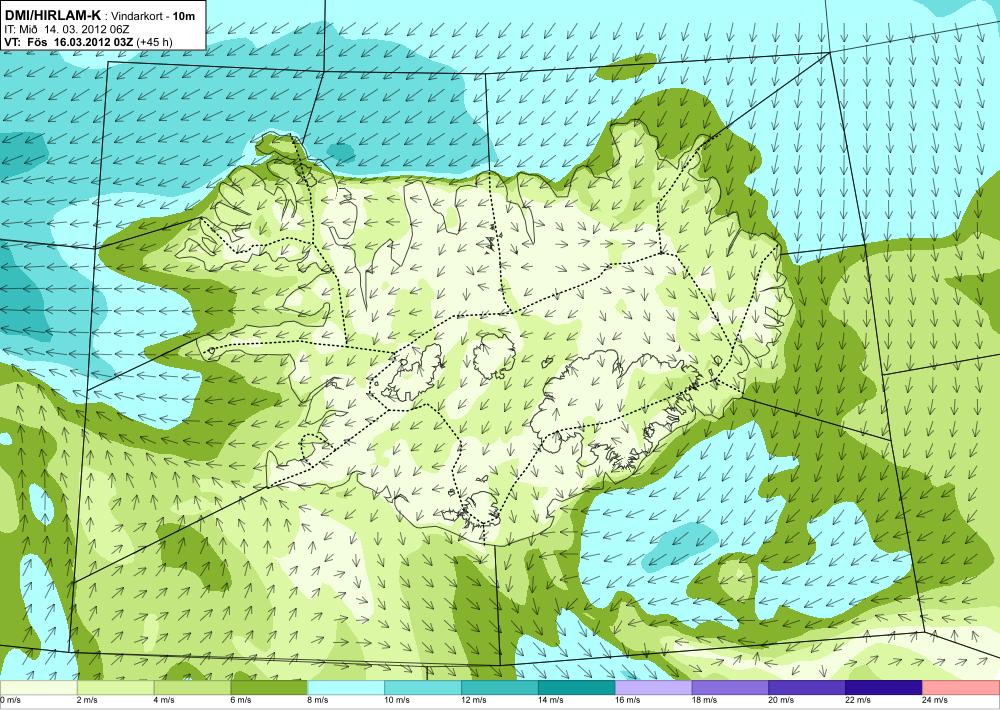Select the "18 m/s" legend label
The width and height of the screenshot is (1000, 710).
[x=704, y=700]
